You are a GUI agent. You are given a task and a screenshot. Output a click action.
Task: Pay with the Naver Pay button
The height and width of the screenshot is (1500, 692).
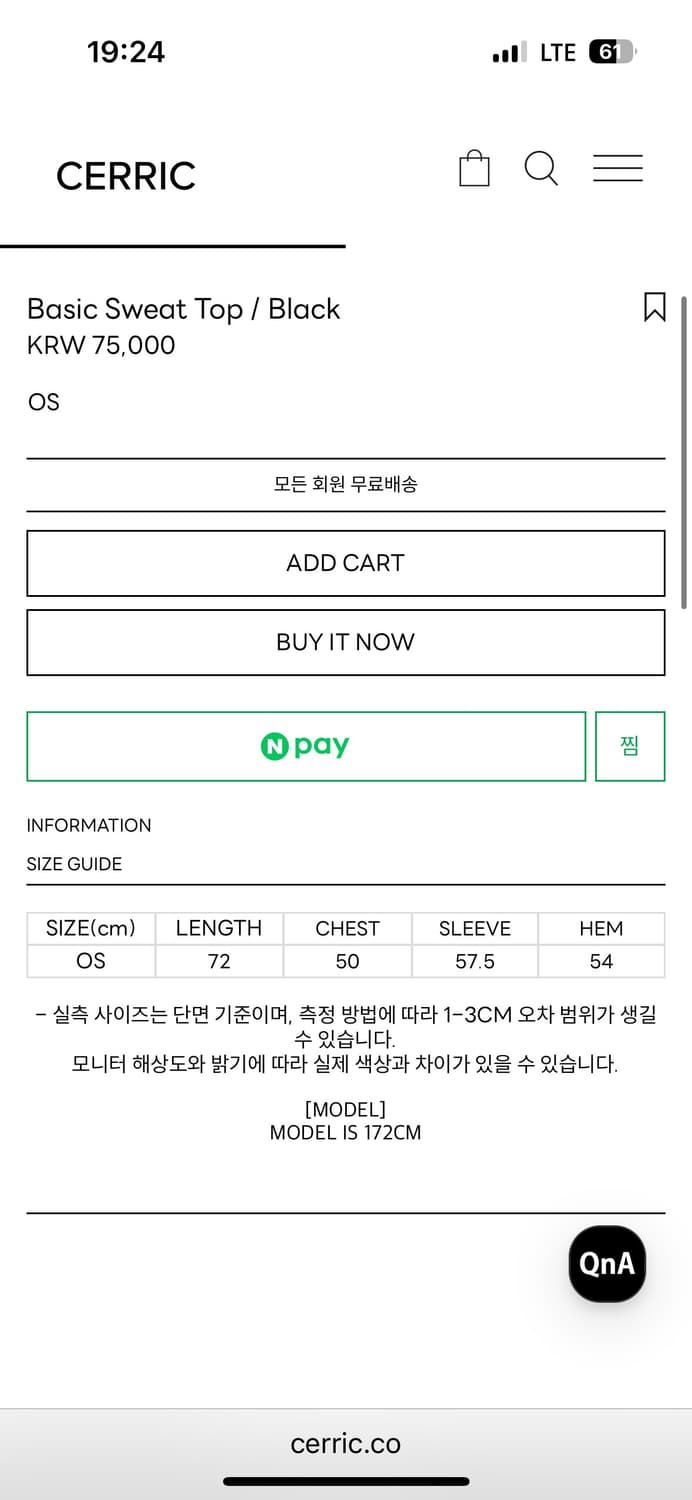(x=306, y=746)
